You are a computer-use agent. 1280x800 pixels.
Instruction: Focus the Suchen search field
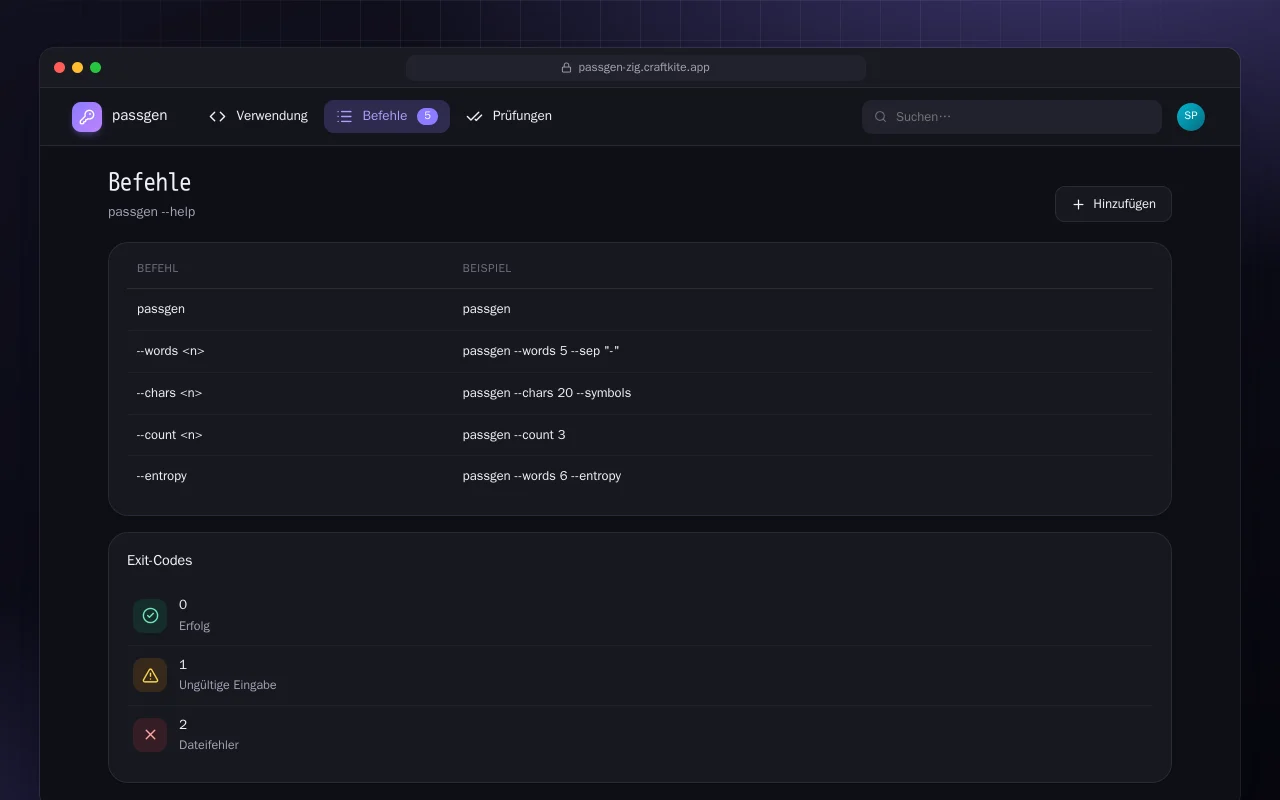coord(1012,117)
